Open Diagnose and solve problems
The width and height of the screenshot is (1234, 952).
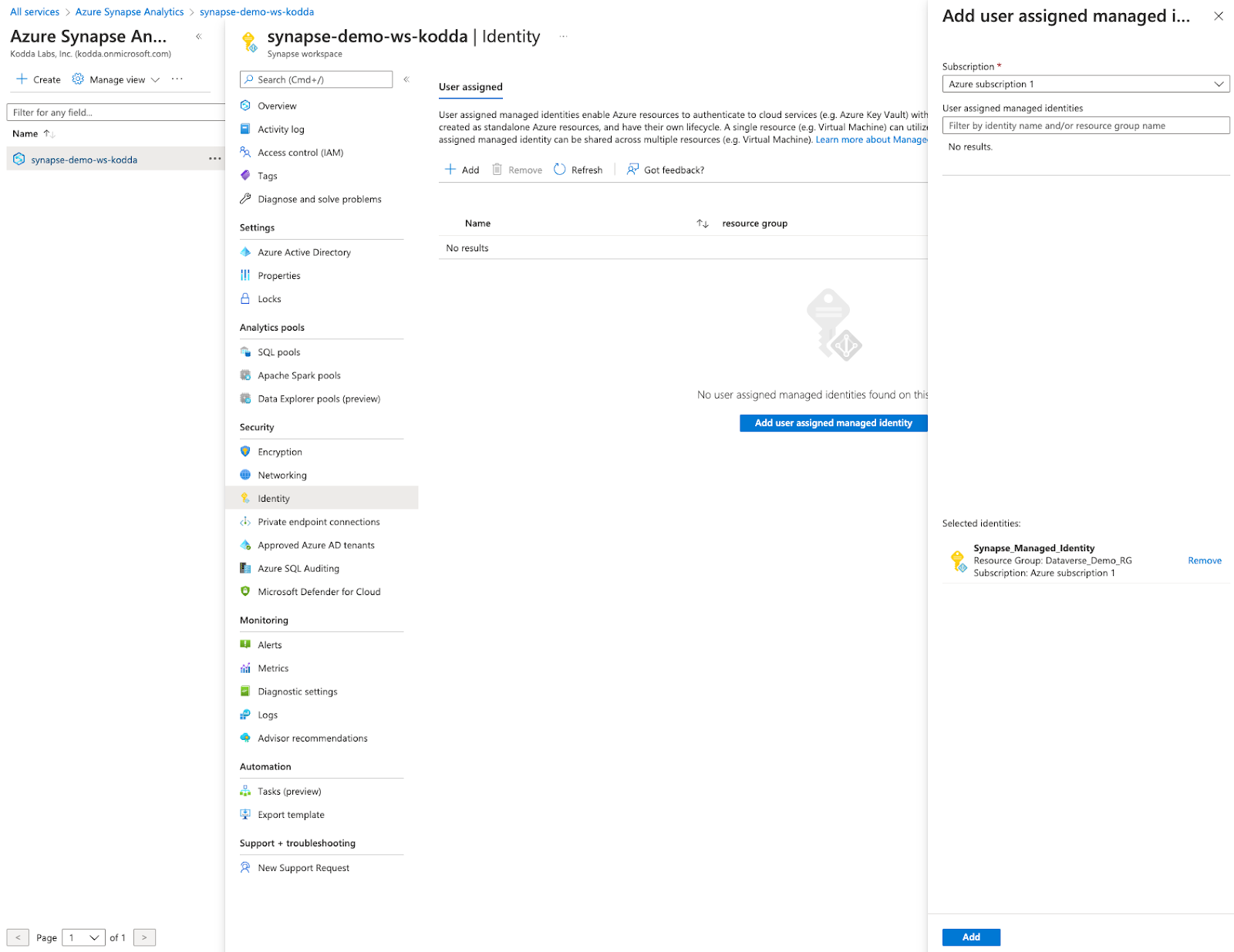319,199
